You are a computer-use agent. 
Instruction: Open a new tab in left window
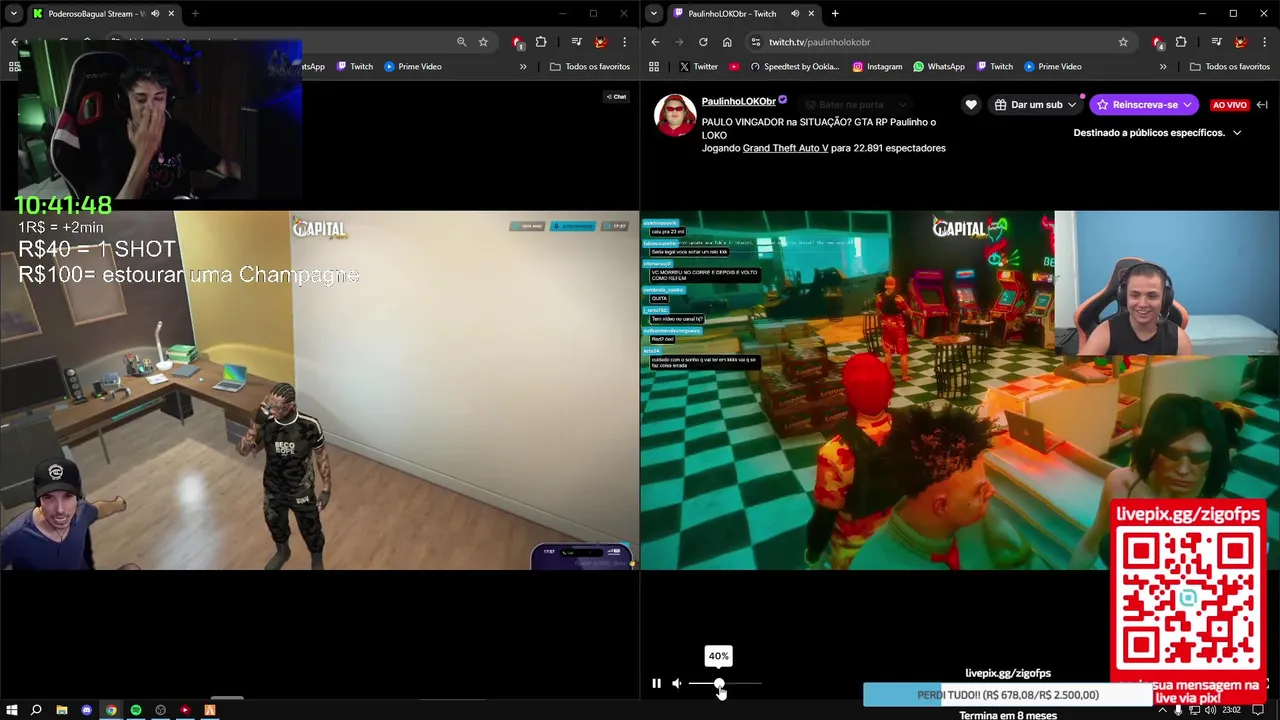(x=195, y=13)
